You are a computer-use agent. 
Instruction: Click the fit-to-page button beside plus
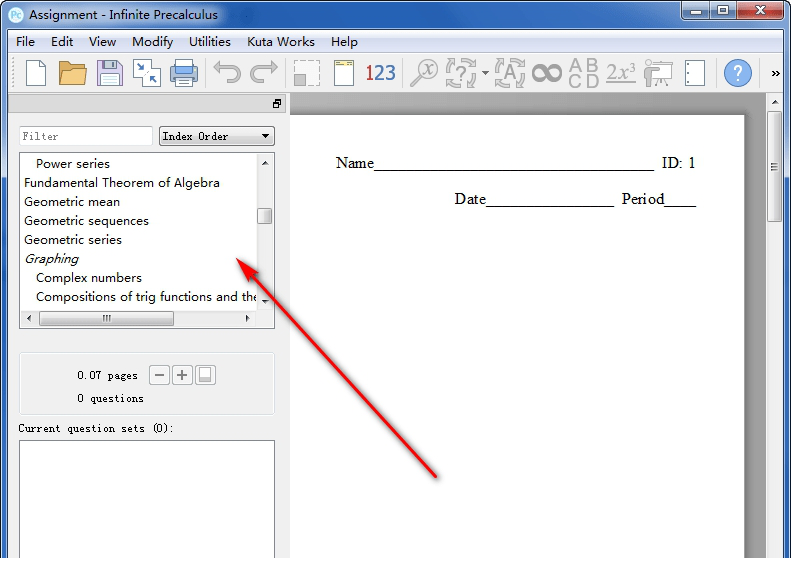(205, 375)
